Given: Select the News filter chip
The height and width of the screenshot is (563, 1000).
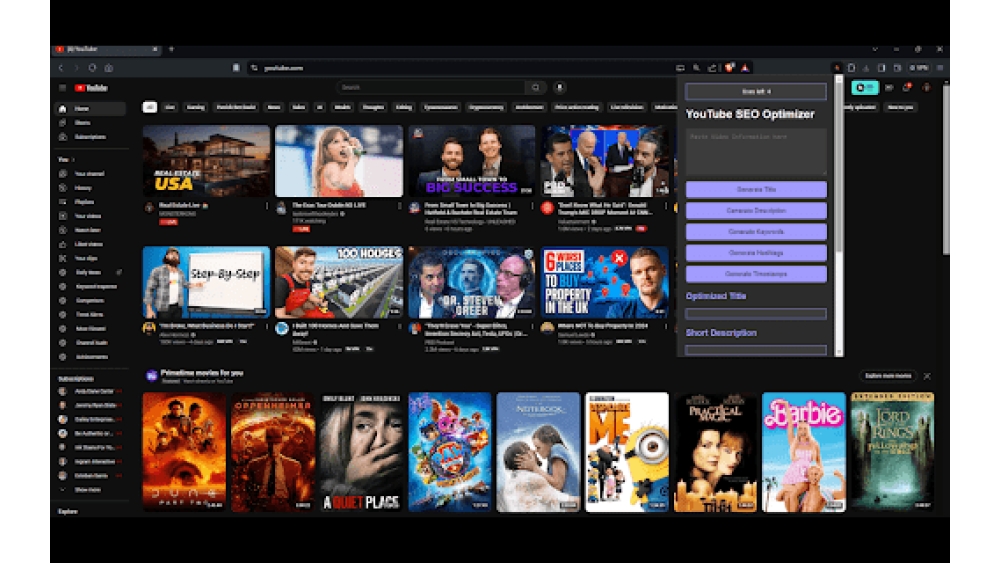Looking at the screenshot, I should coord(274,107).
